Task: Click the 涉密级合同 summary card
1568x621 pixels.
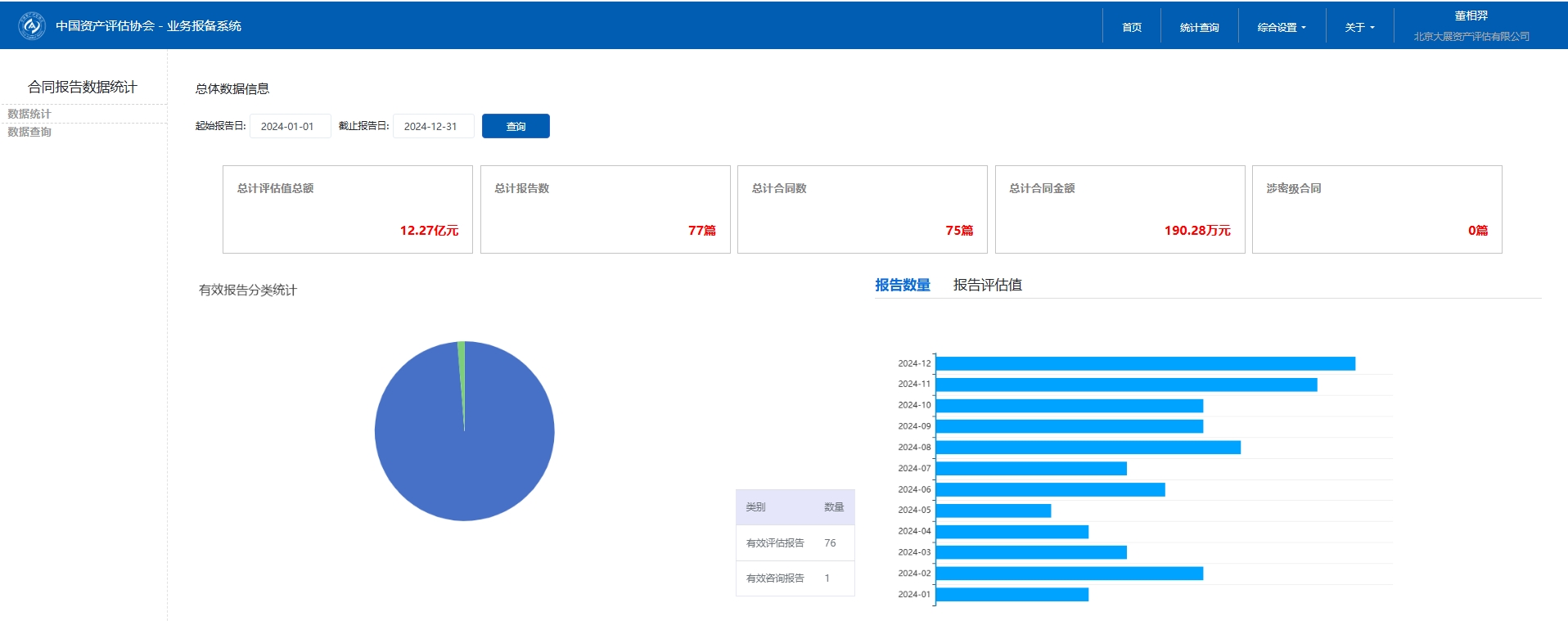Action: coord(1377,209)
